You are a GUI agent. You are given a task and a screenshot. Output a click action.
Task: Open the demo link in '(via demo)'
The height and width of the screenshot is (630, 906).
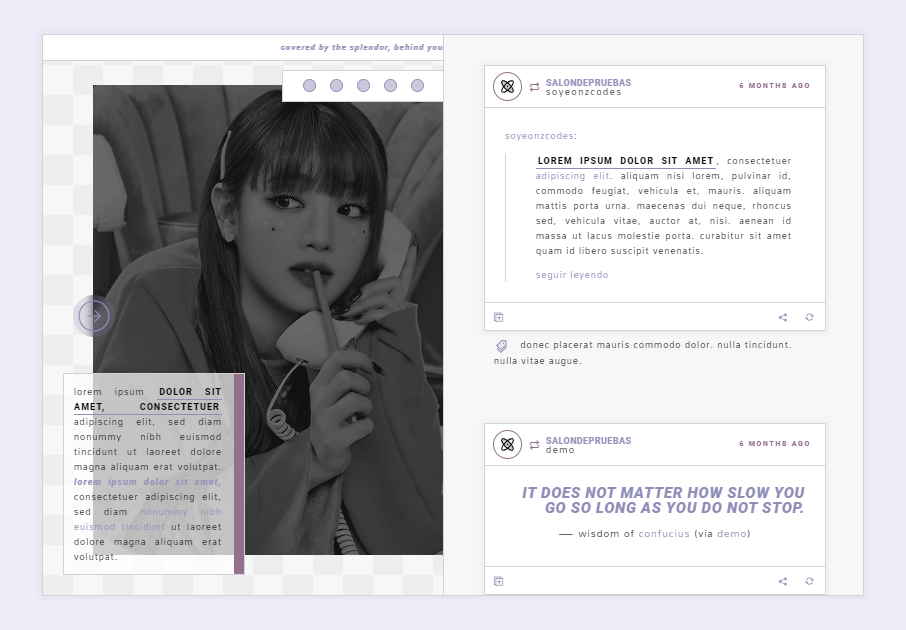(x=732, y=533)
